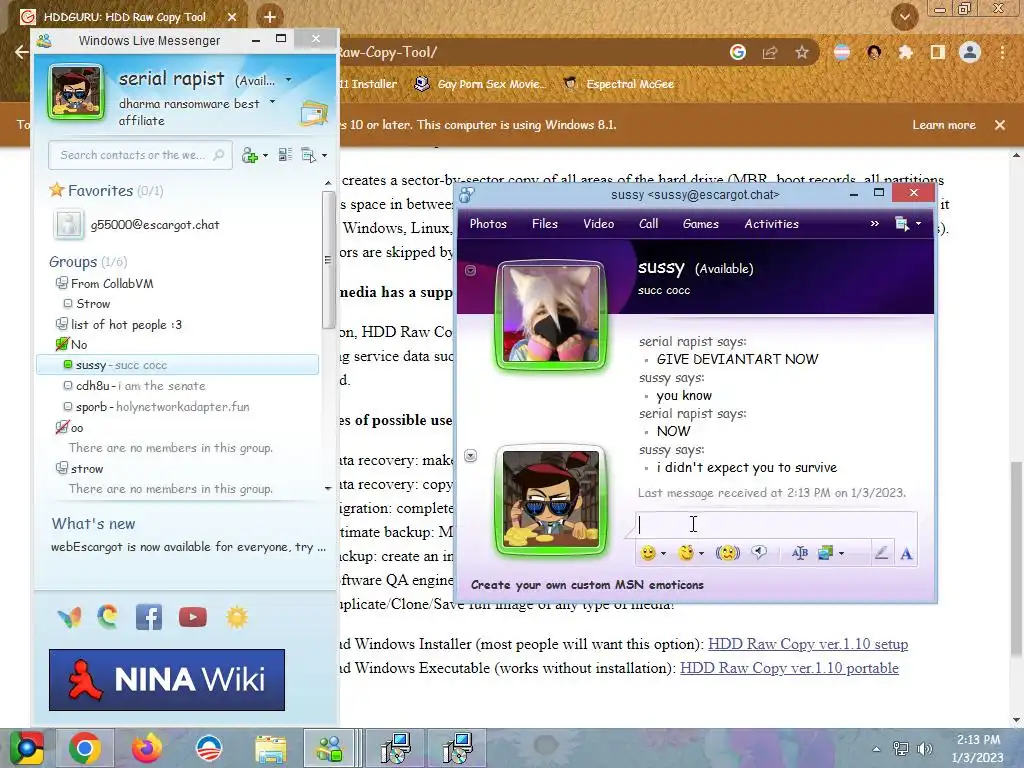Click the add contact icon in Messenger
Viewport: 1024px width, 768px height.
click(x=249, y=155)
